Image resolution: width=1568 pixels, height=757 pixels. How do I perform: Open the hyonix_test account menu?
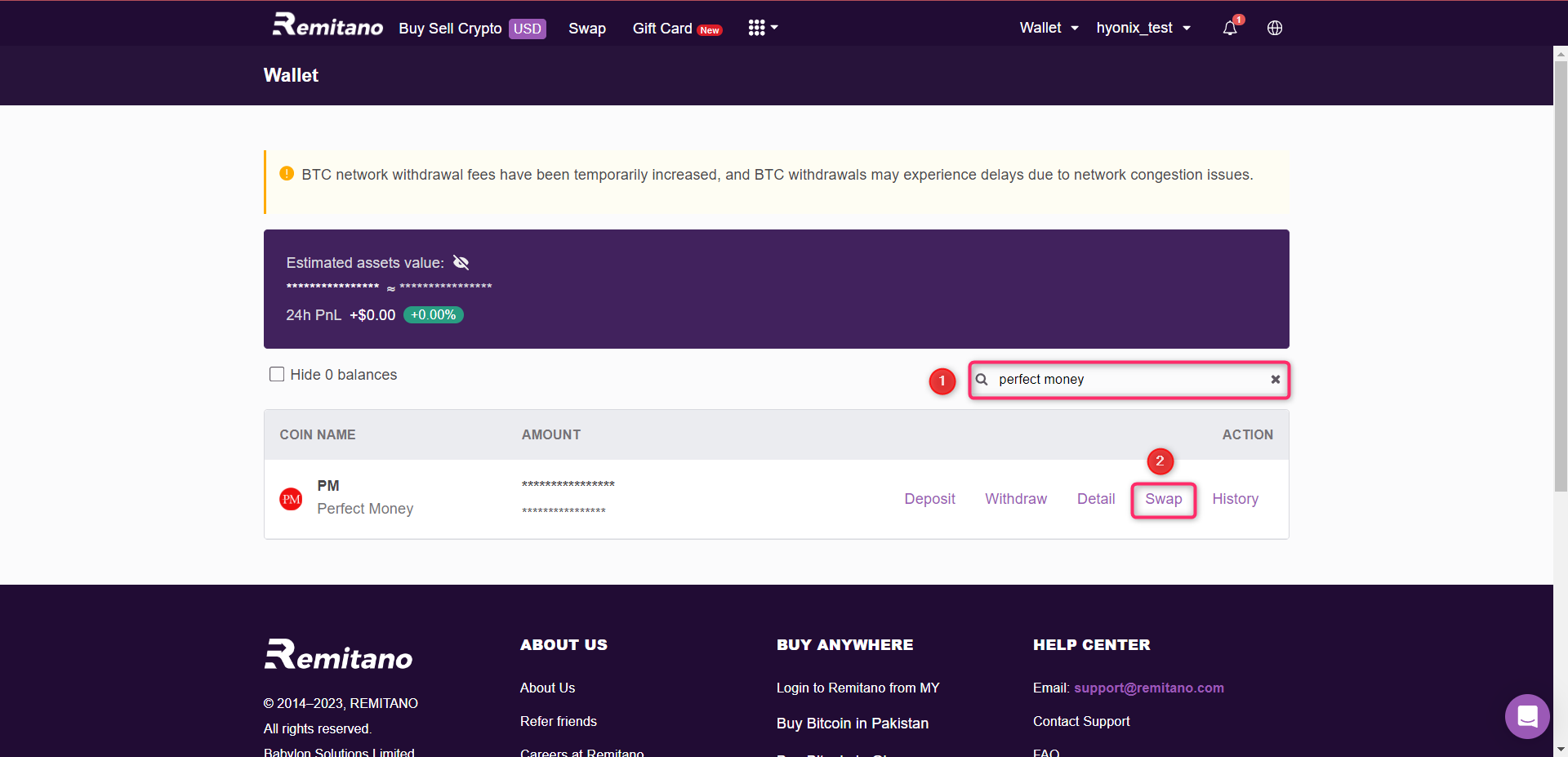click(1143, 27)
